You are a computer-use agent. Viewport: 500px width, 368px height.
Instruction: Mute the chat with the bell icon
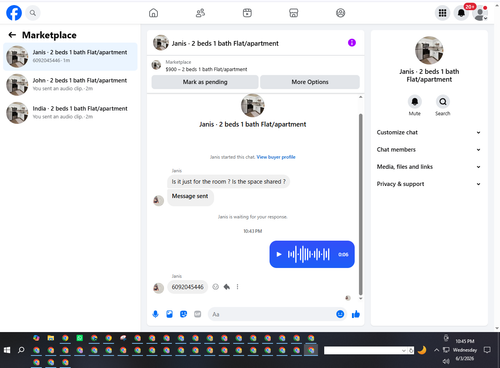coord(415,102)
